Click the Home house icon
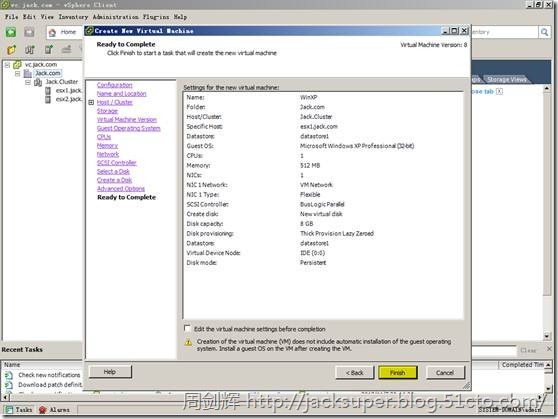This screenshot has width=558, height=419. (x=52, y=32)
